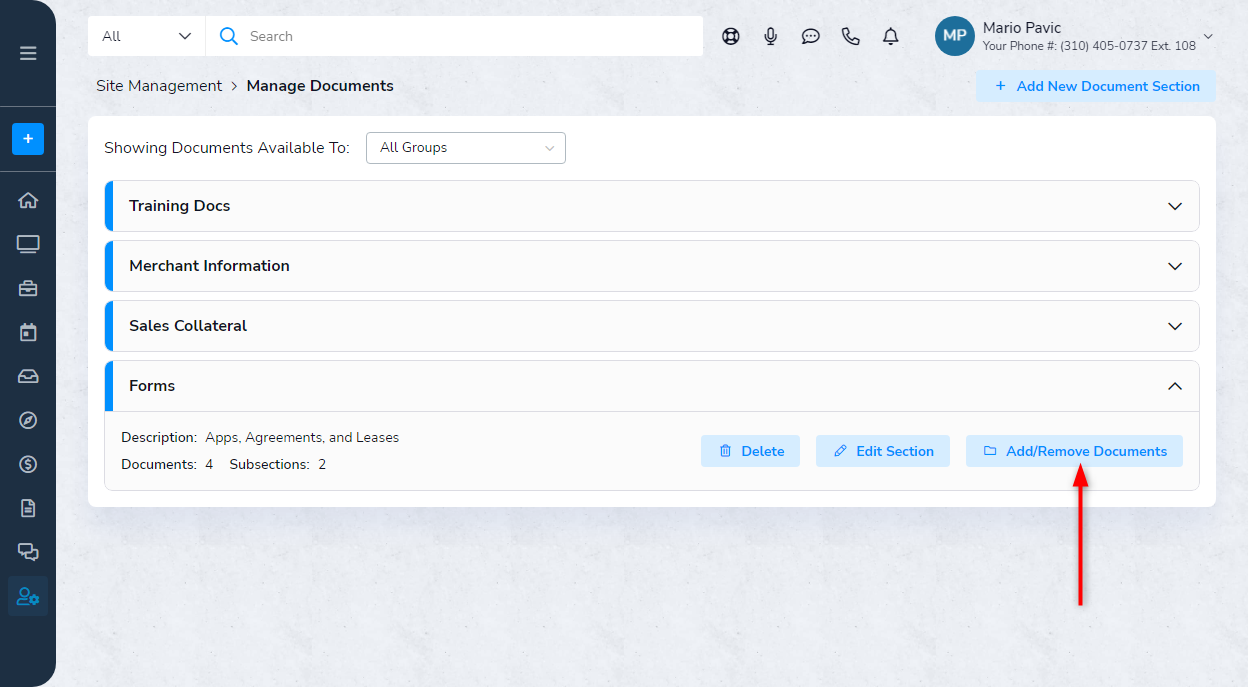Click the microphone icon in top bar
Screen dimensions: 1248x687
771,36
